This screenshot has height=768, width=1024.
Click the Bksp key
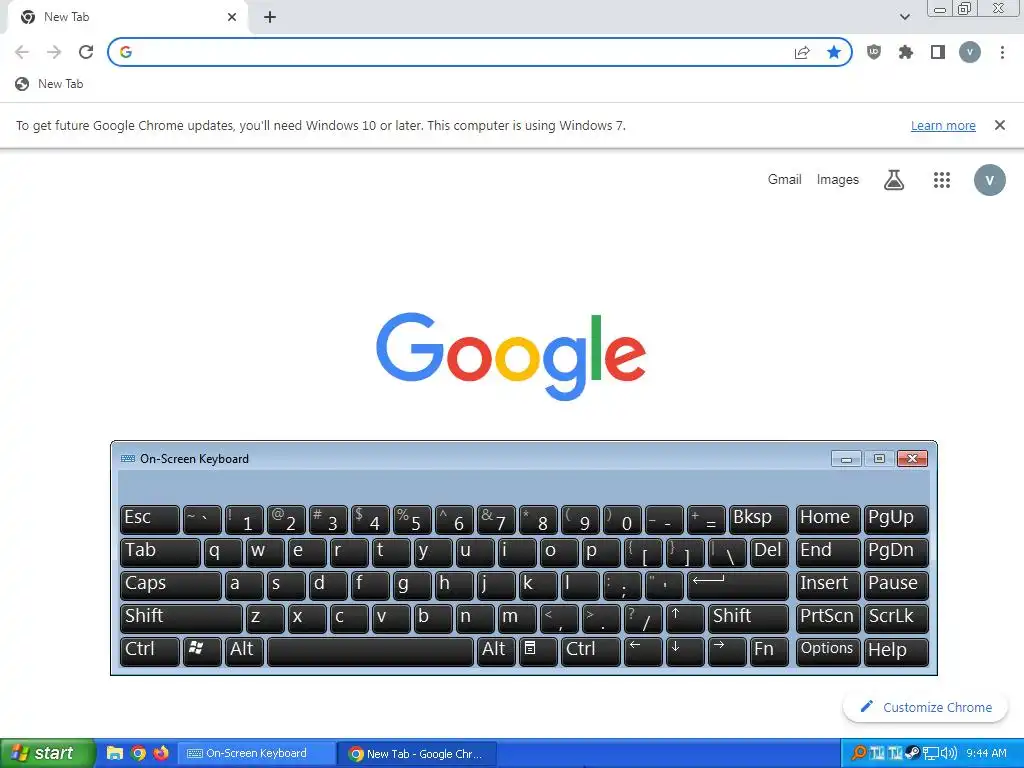coord(759,520)
